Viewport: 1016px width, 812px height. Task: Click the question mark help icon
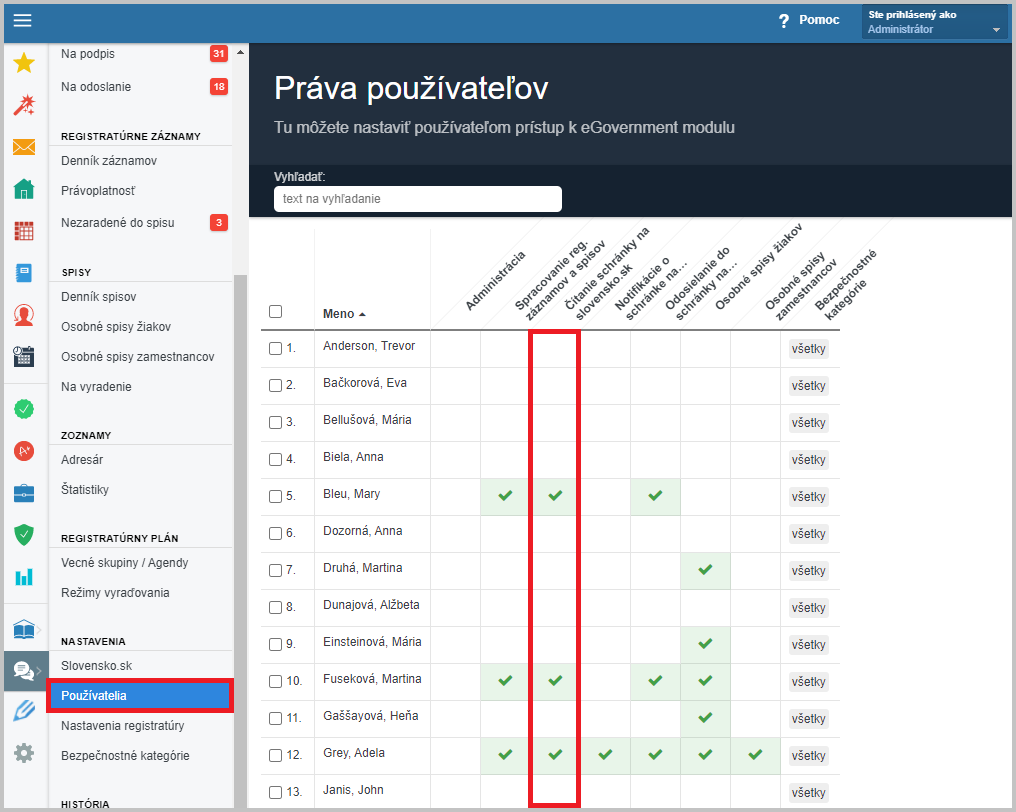[x=784, y=21]
